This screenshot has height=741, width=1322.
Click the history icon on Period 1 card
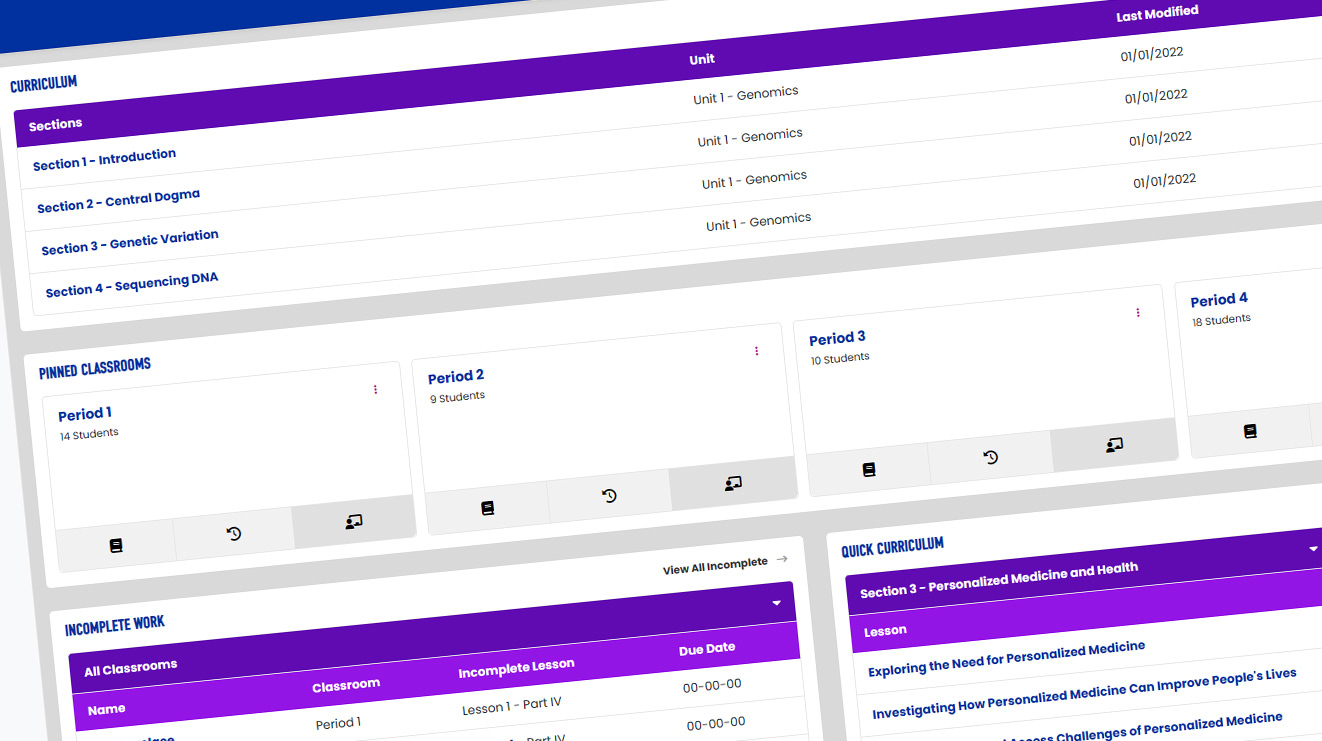pos(233,534)
